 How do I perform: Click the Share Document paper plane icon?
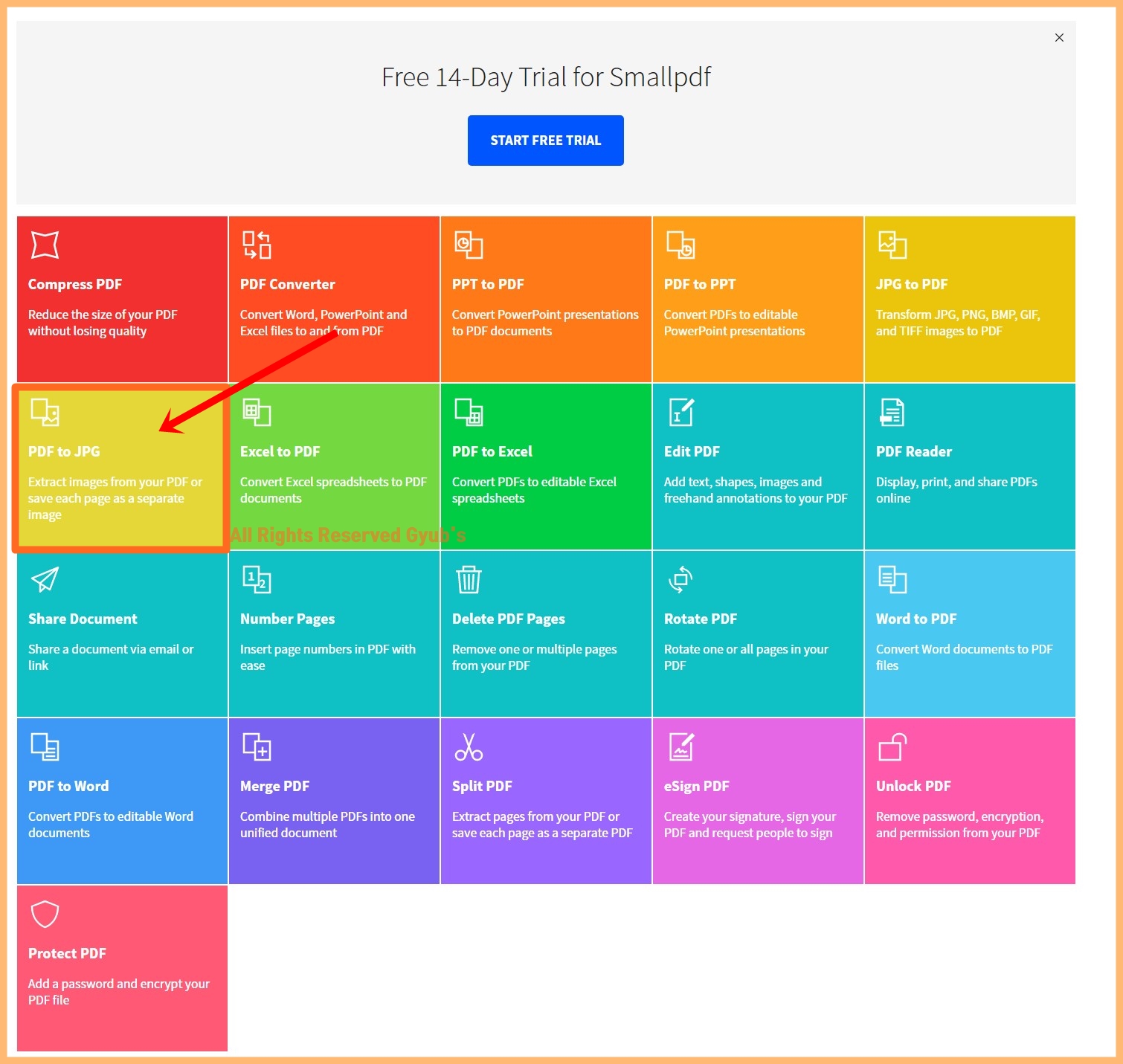(x=45, y=579)
